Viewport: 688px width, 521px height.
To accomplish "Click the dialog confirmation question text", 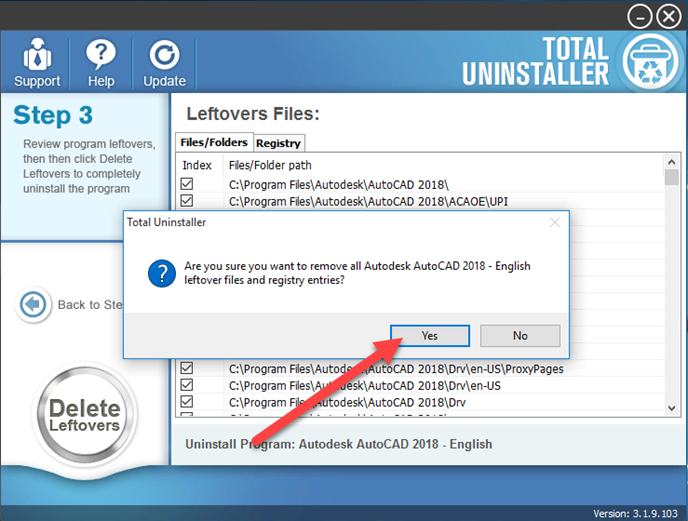I will coord(357,273).
